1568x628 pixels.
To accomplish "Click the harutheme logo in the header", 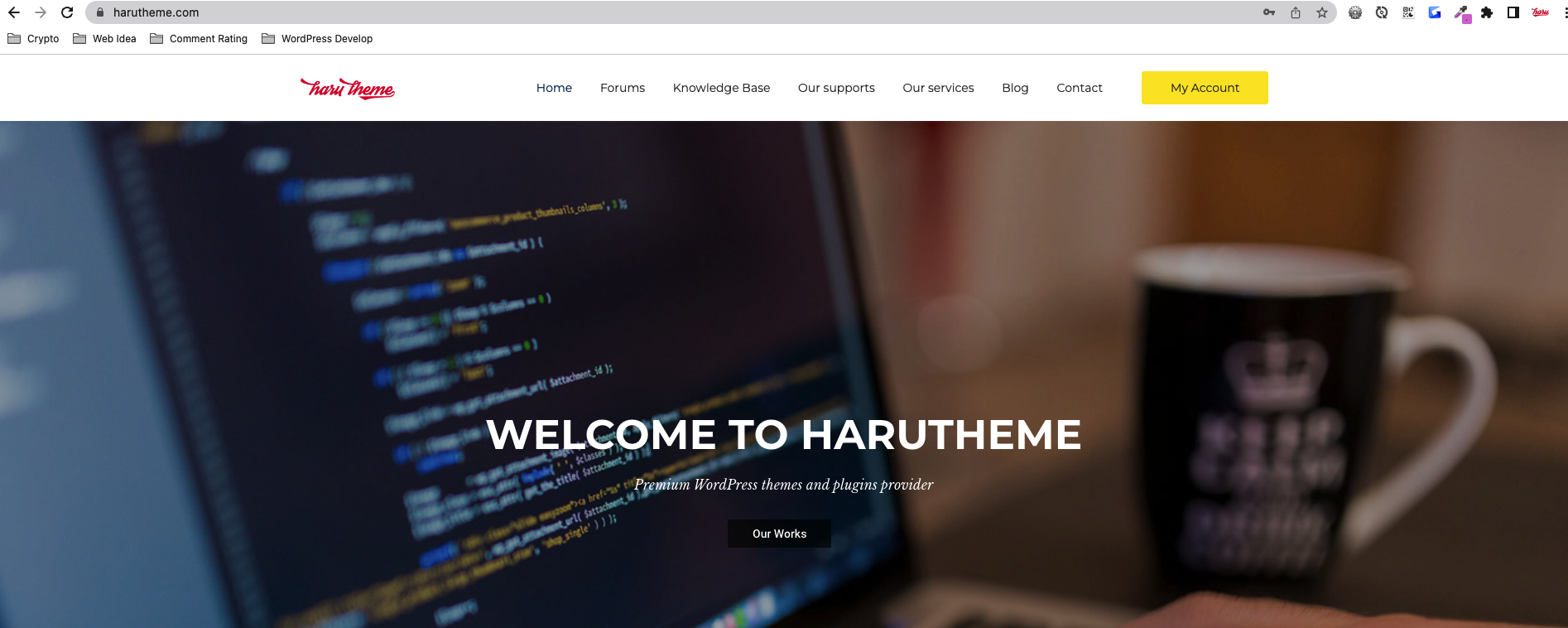I will (x=348, y=88).
